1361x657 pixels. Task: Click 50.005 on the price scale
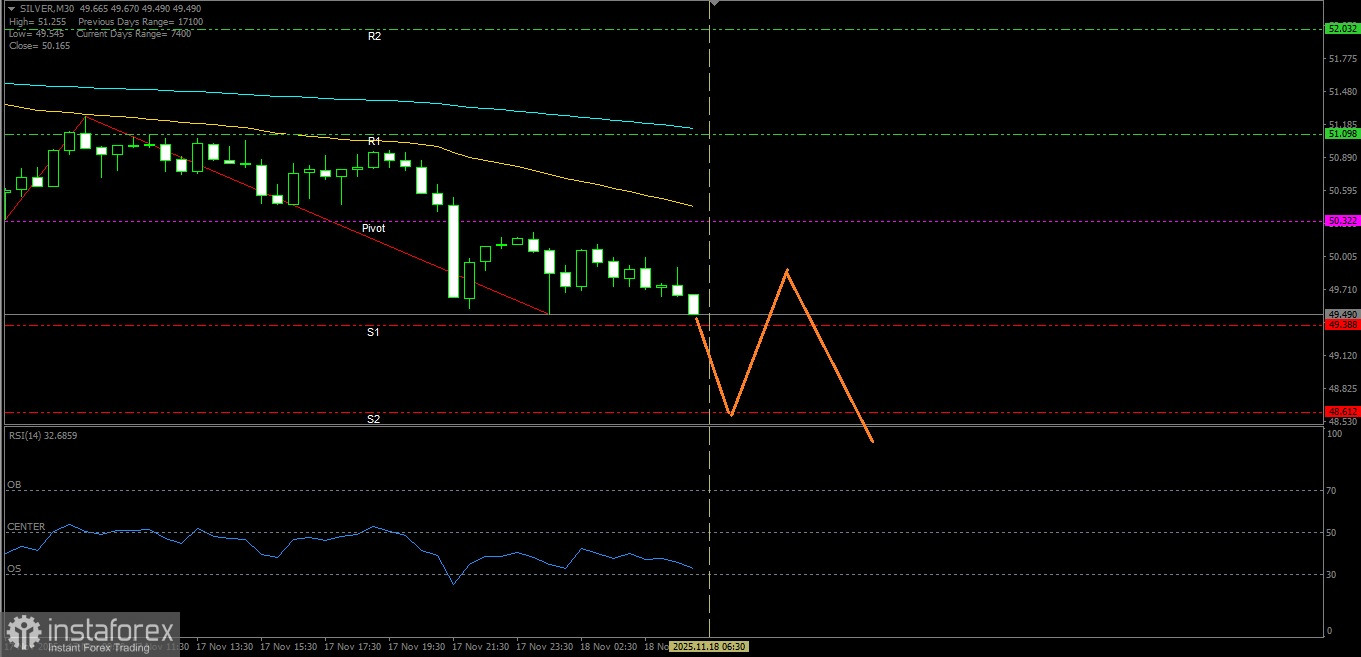coord(1341,257)
